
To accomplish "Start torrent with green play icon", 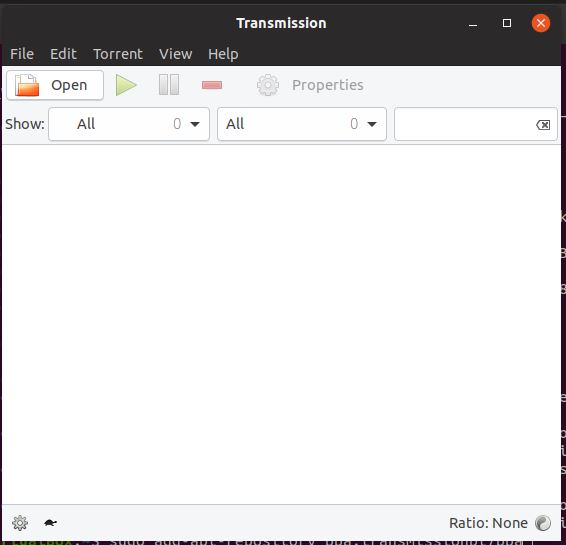I will tap(126, 85).
